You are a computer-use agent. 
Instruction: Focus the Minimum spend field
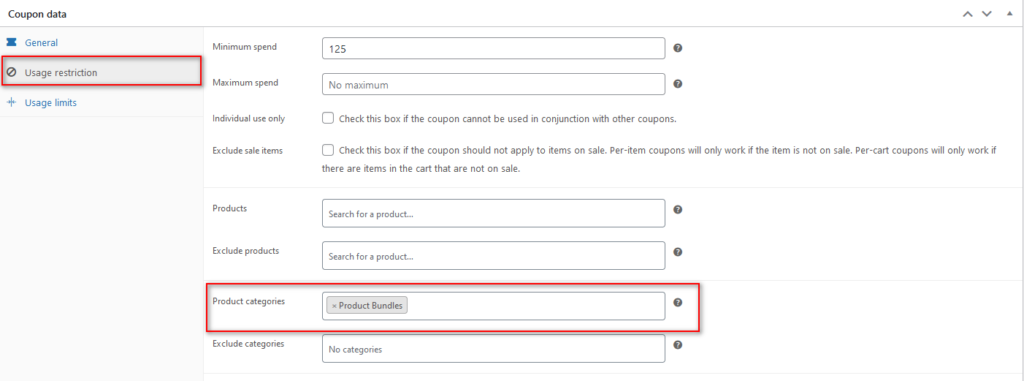494,48
